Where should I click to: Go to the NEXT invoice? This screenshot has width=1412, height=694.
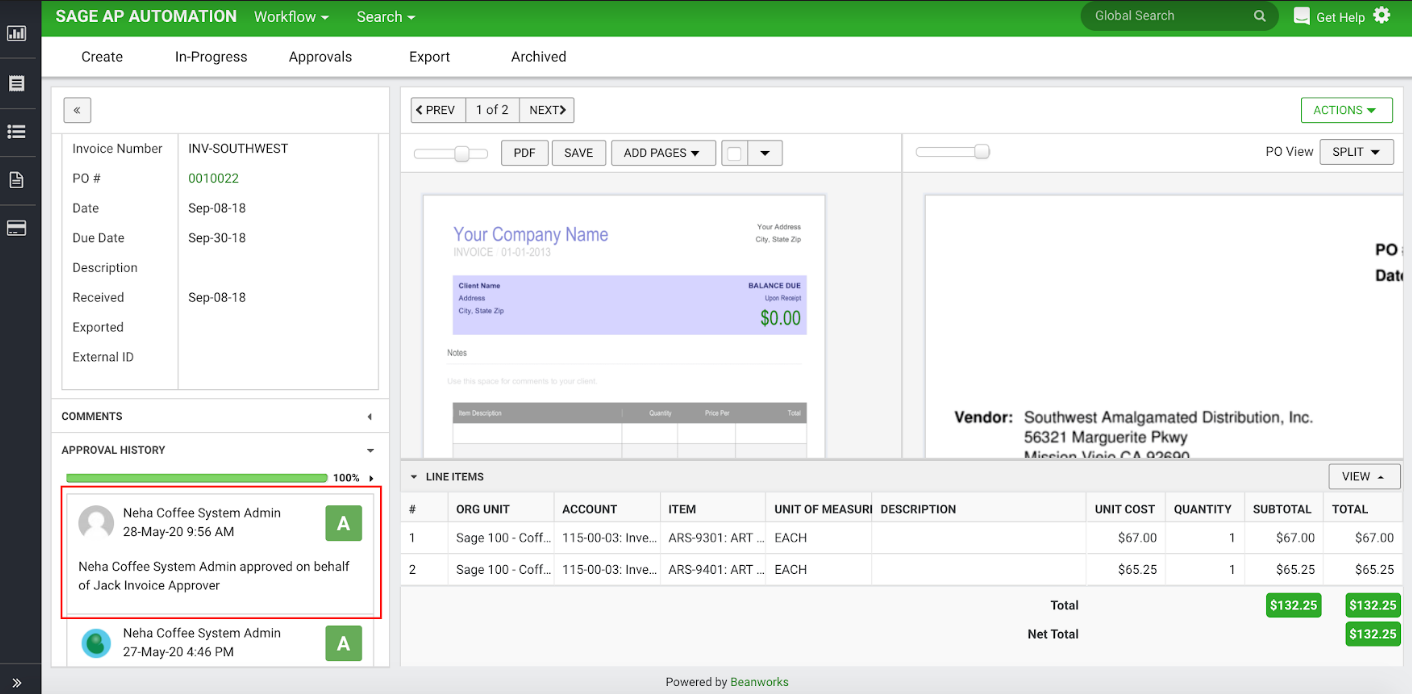click(x=548, y=110)
